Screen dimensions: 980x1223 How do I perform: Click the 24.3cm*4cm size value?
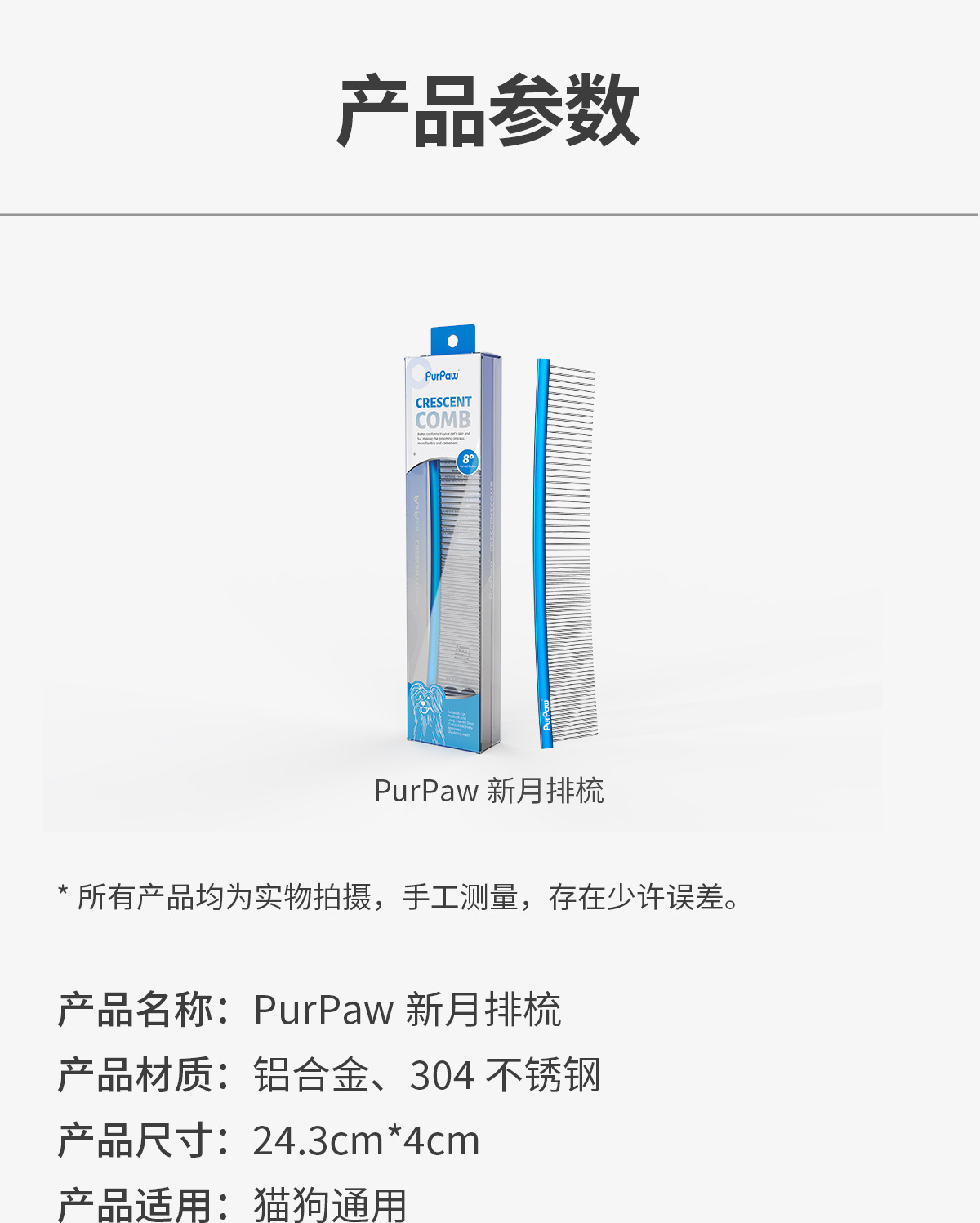coord(367,1140)
